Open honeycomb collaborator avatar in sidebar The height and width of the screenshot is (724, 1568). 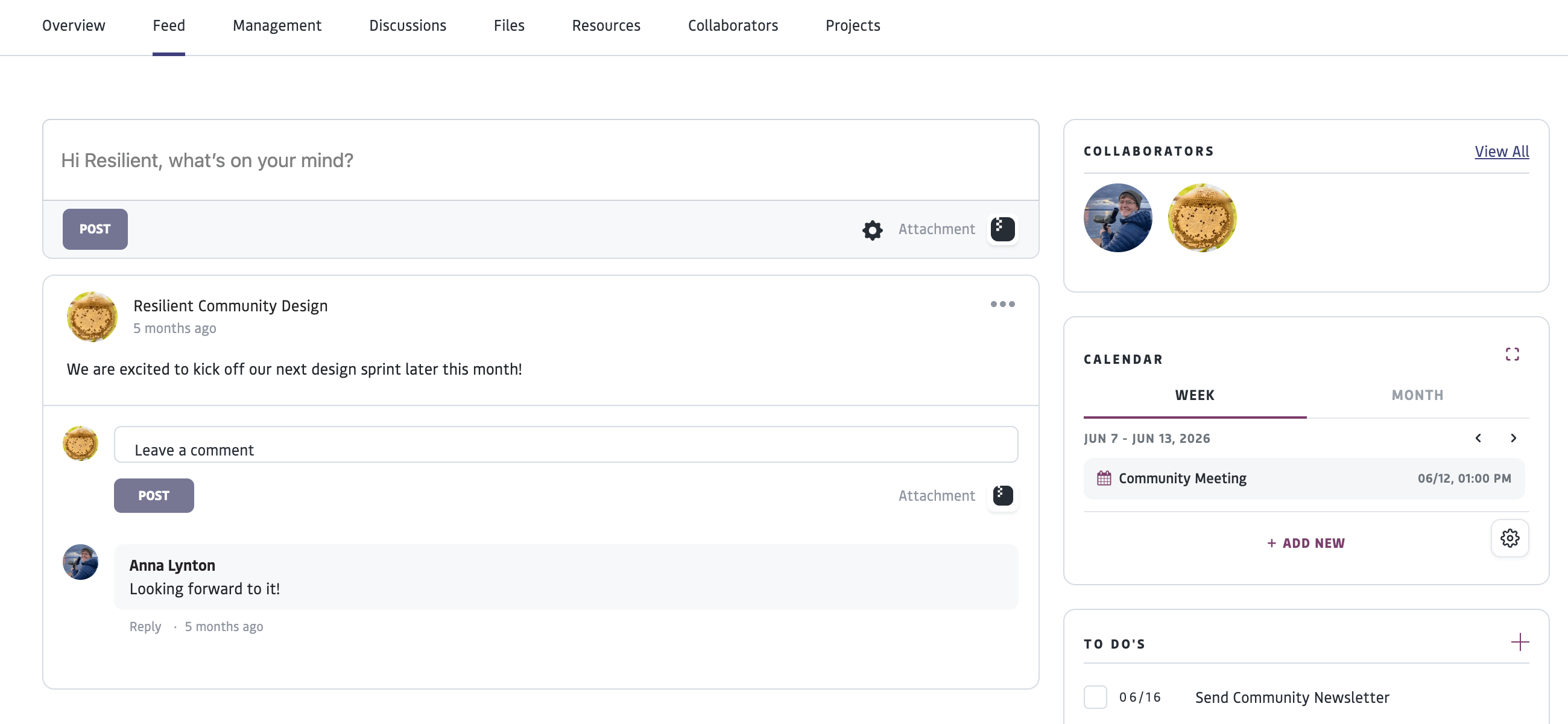[x=1202, y=217]
